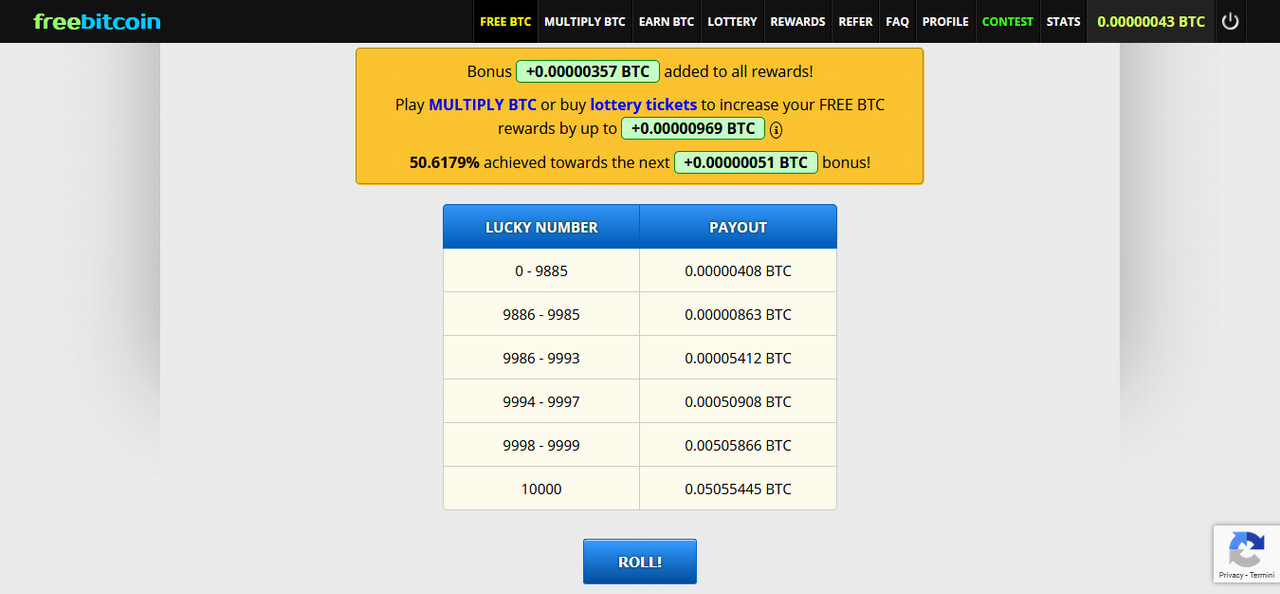Click the +0.00000051 BTC next bonus badge

746,162
